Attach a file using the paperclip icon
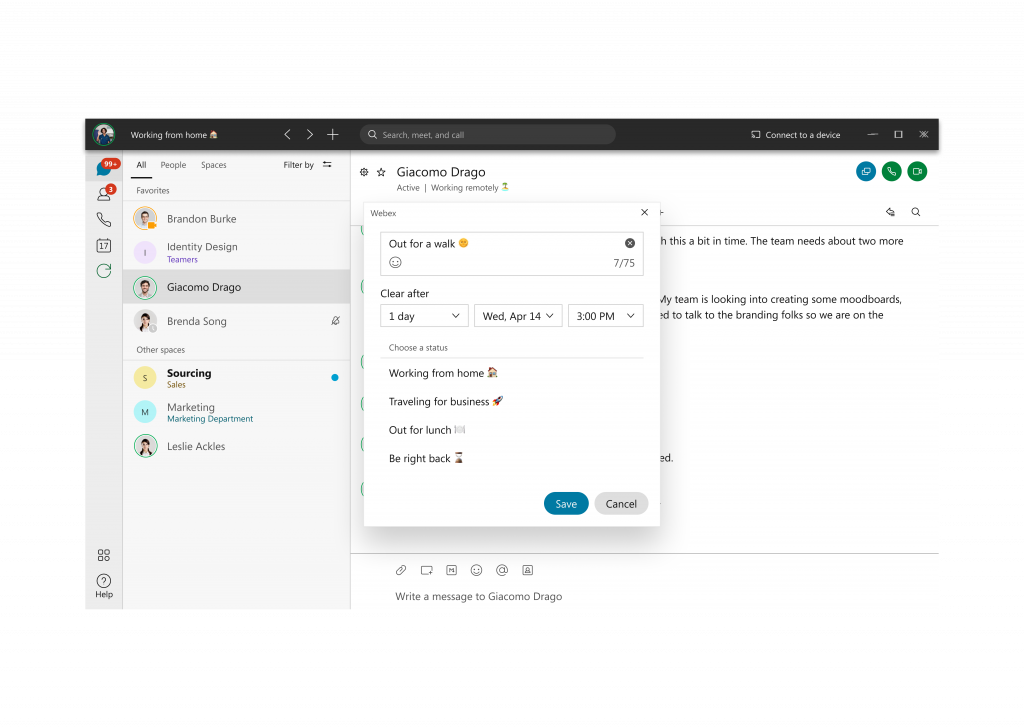 coord(401,570)
